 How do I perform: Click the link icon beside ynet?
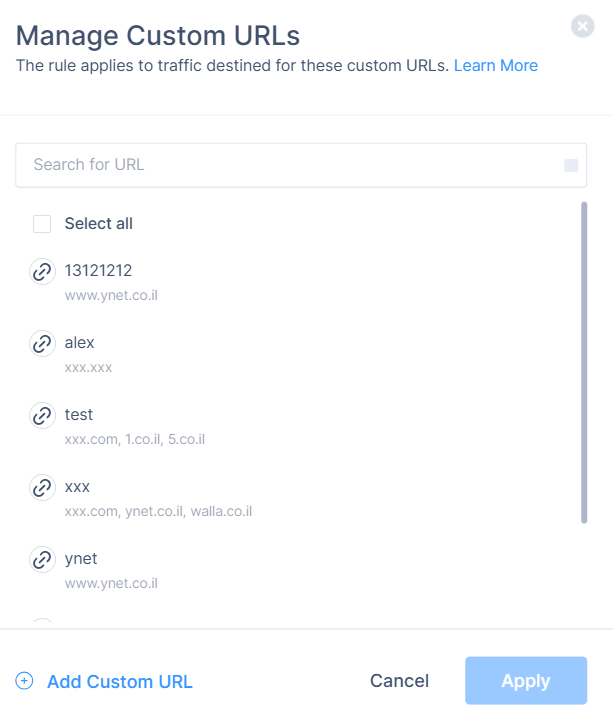click(x=42, y=560)
